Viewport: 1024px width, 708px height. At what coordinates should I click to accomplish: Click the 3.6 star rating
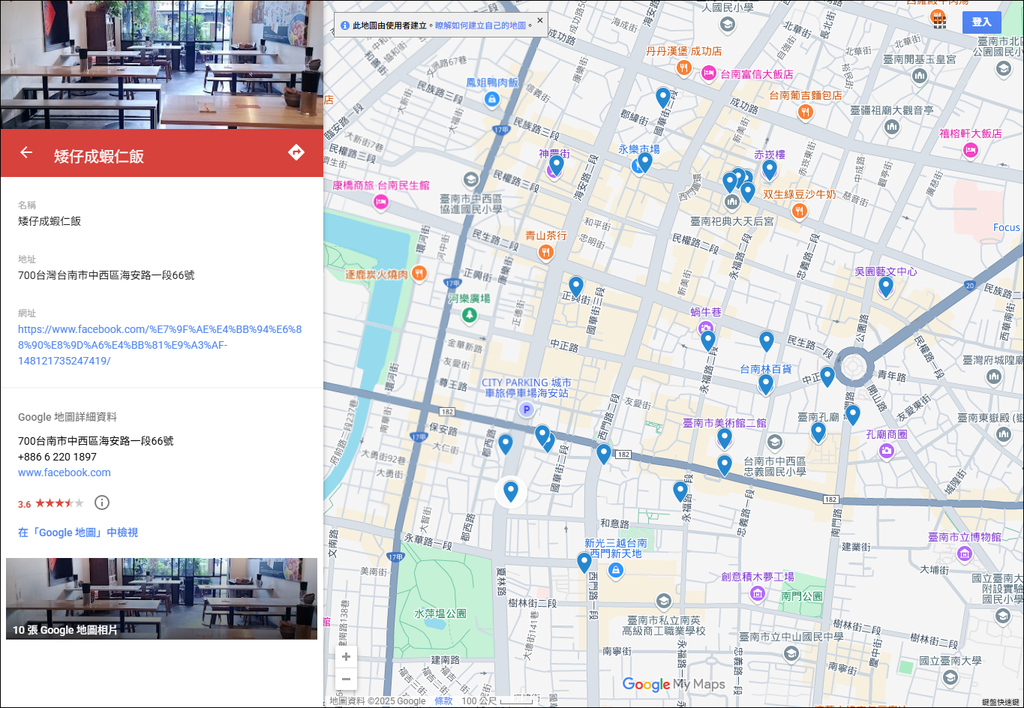[50, 503]
